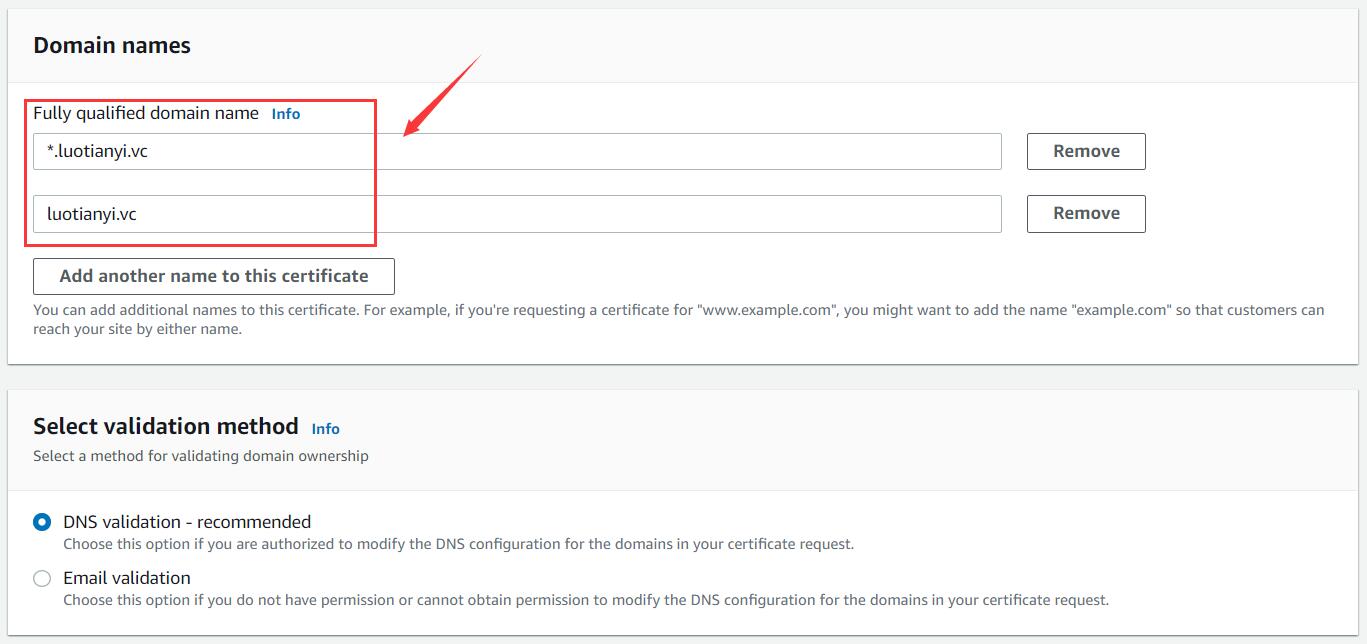This screenshot has height=644, width=1367.
Task: Select the Email validation radio button
Action: (x=42, y=578)
